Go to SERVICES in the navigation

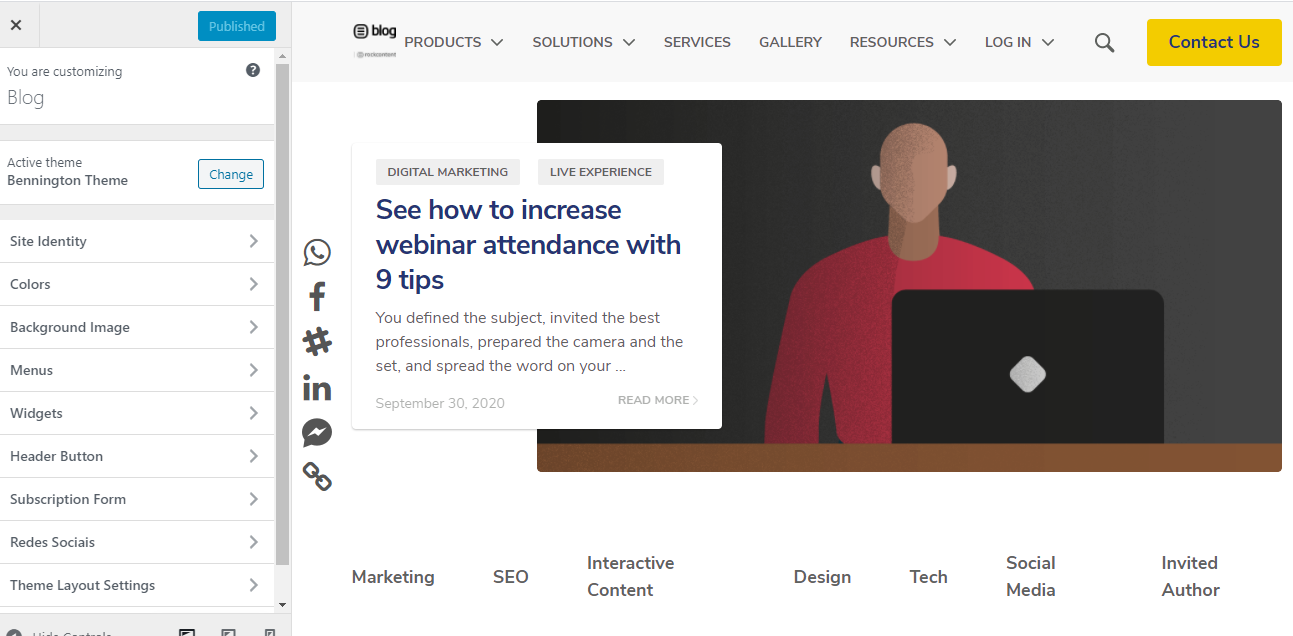pos(697,42)
